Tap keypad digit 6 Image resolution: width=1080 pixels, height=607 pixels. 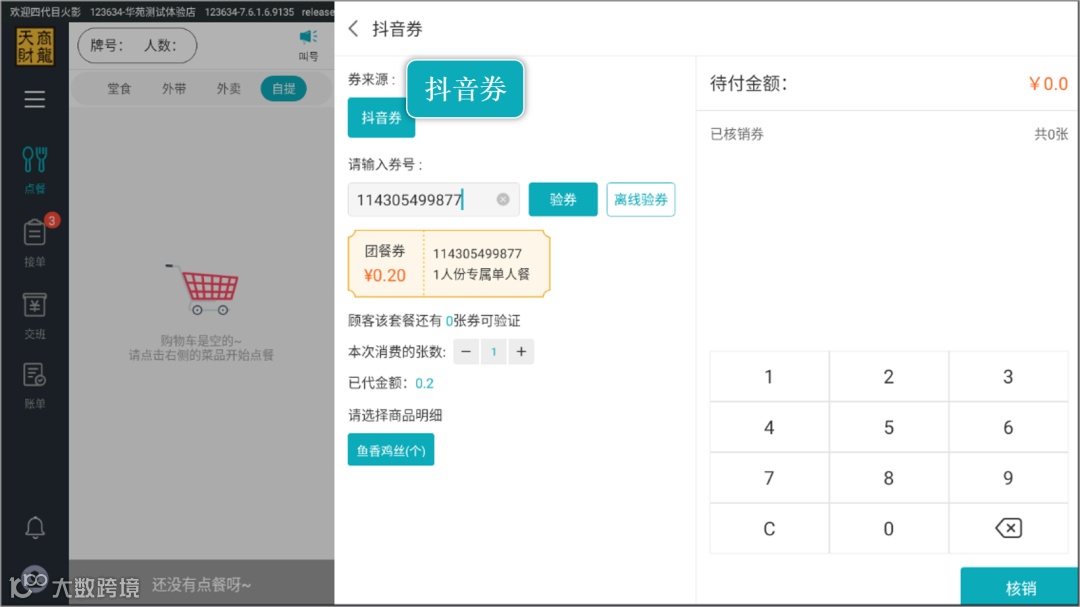(1008, 428)
